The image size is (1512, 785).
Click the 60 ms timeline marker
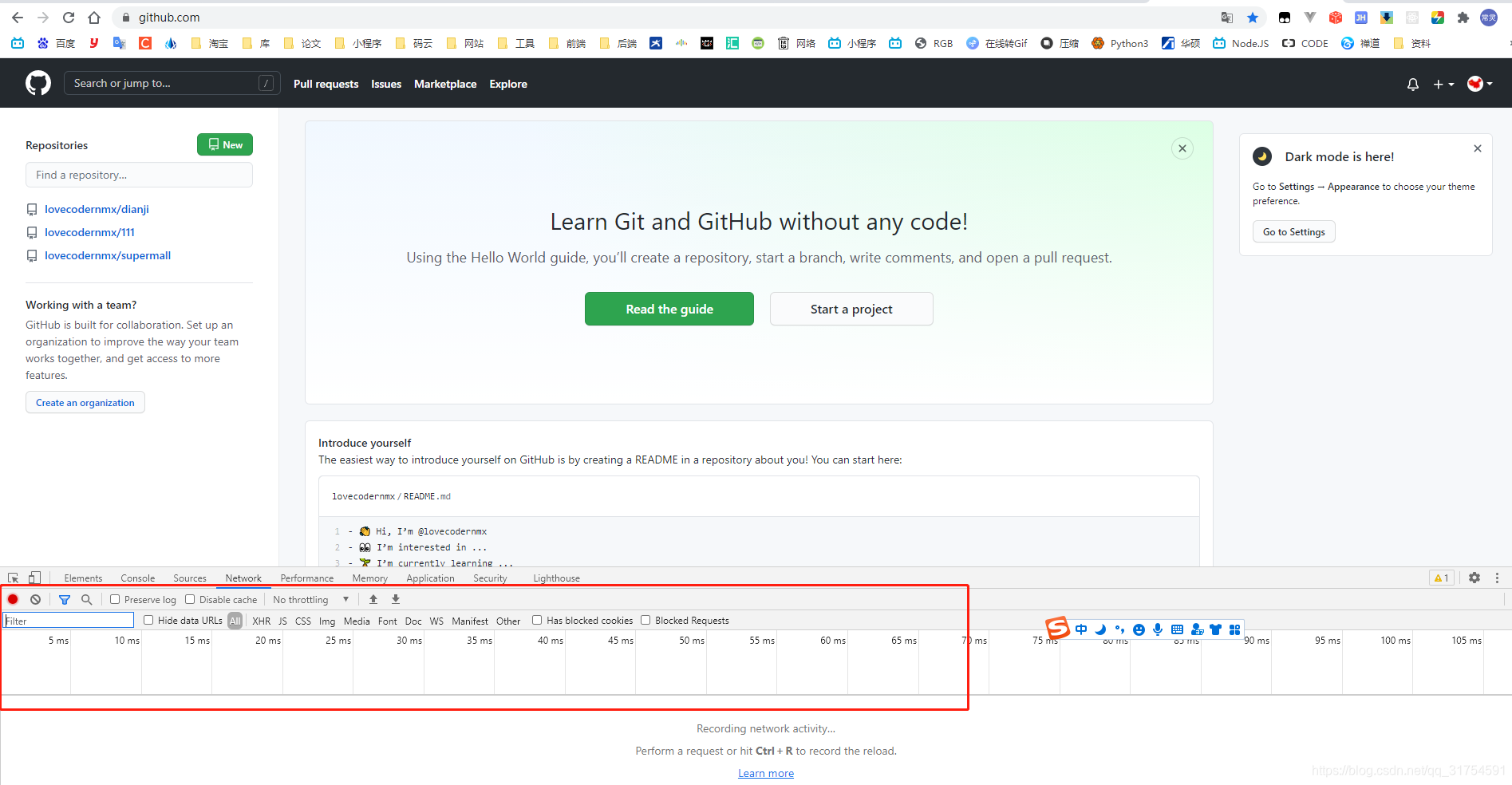[833, 640]
